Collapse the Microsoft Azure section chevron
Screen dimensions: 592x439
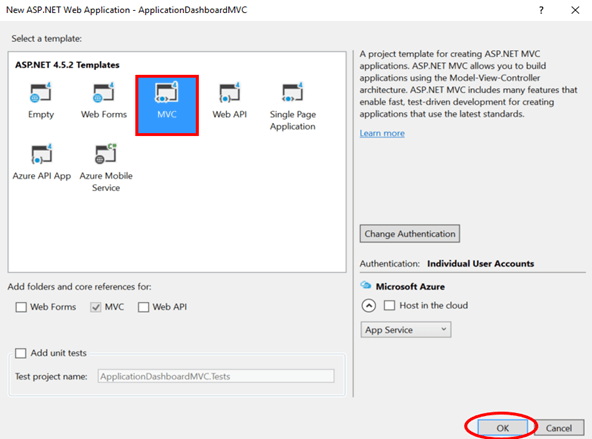point(368,305)
